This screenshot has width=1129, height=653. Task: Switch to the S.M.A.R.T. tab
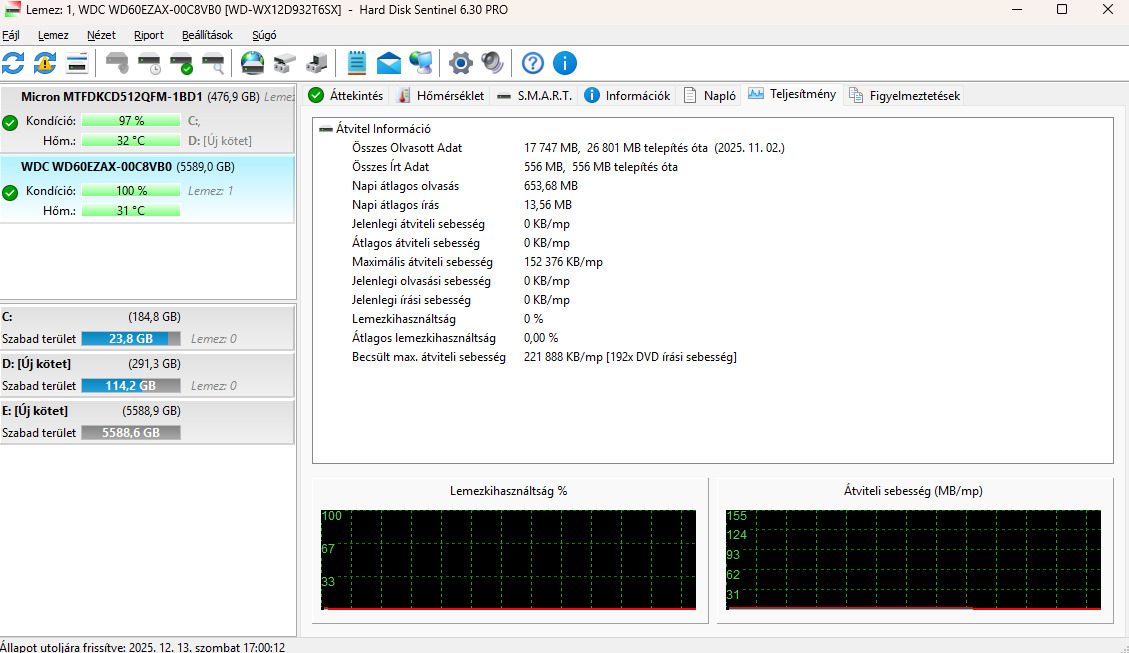tap(534, 96)
